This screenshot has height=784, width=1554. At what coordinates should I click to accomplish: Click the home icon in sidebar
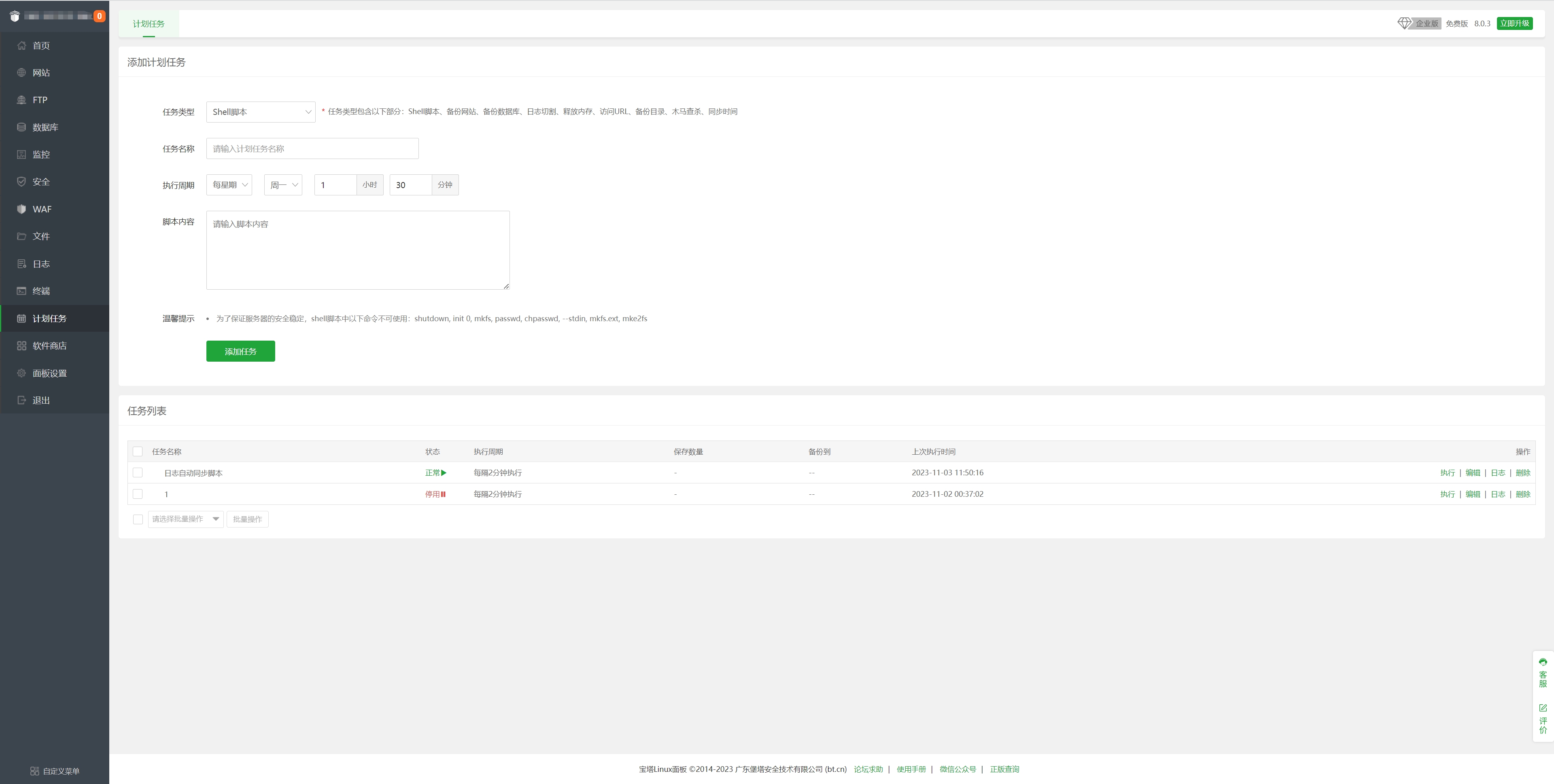coord(22,45)
